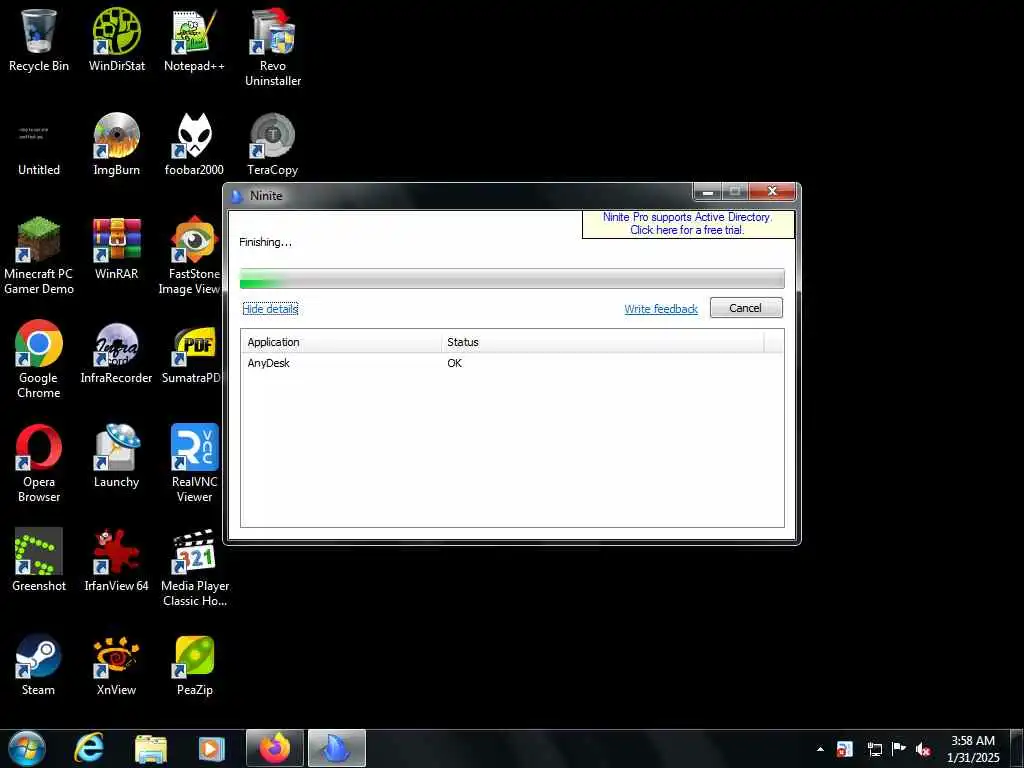Open the Recycle Bin desktop icon
The height and width of the screenshot is (768, 1024).
39,39
